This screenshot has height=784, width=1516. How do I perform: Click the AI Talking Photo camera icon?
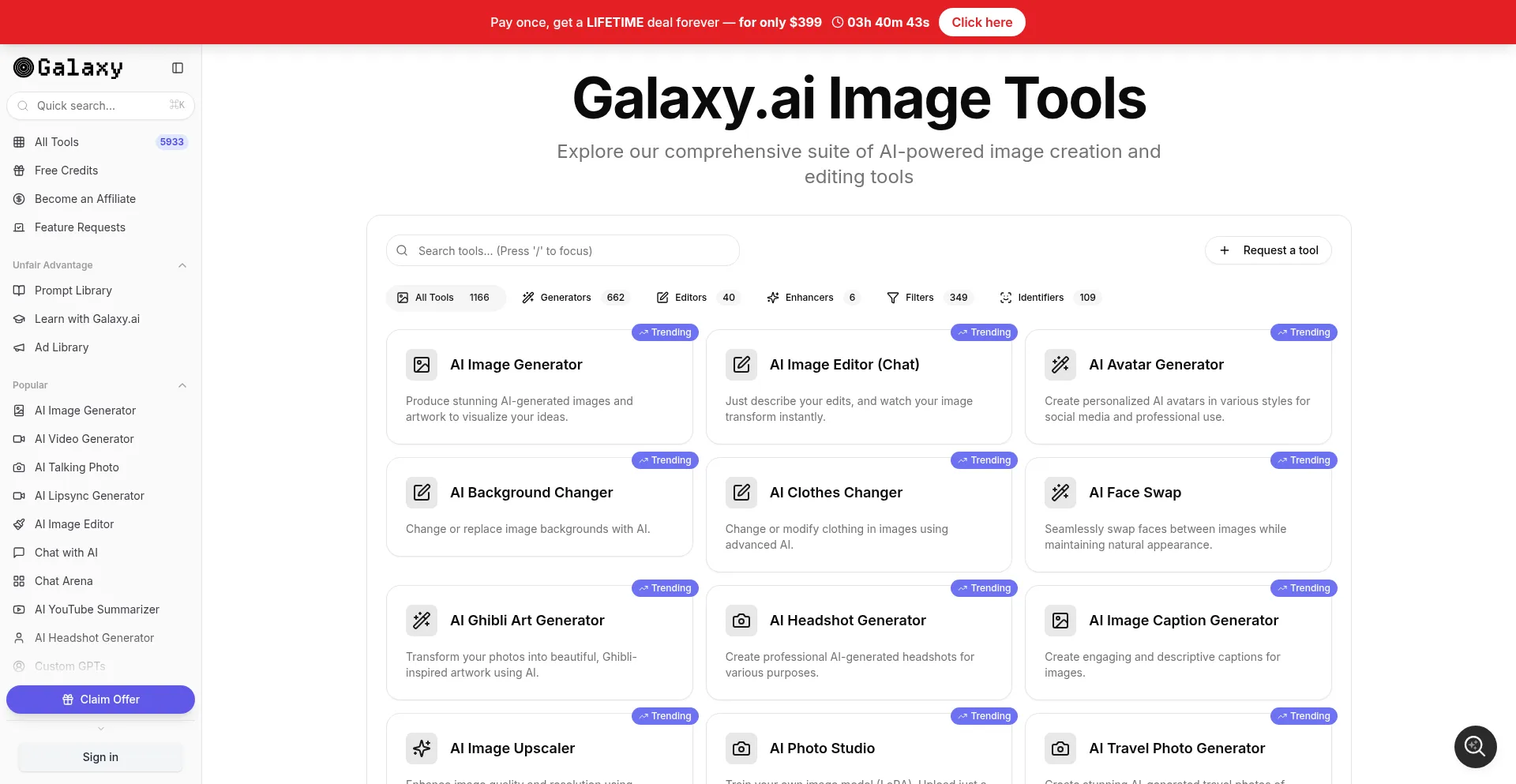click(19, 467)
